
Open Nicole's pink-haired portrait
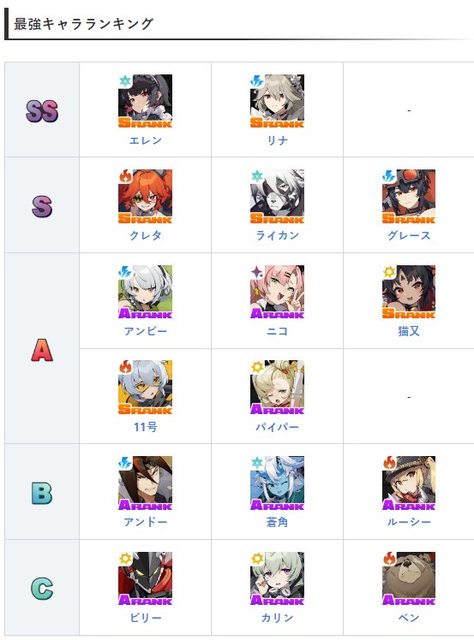pyautogui.click(x=277, y=292)
